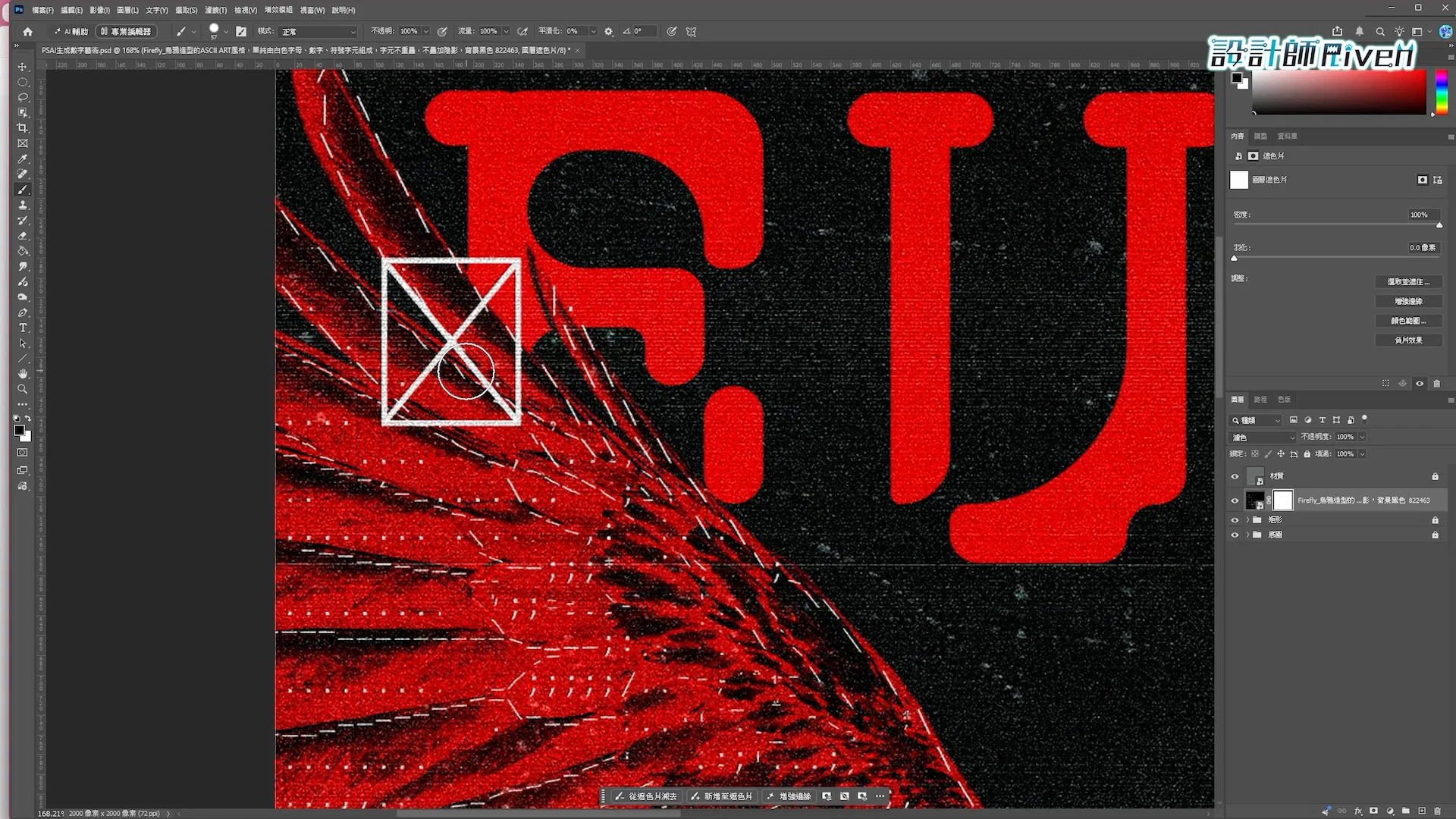Click the 顏色範圍... button
Viewport: 1456px width, 819px height.
pyautogui.click(x=1408, y=321)
